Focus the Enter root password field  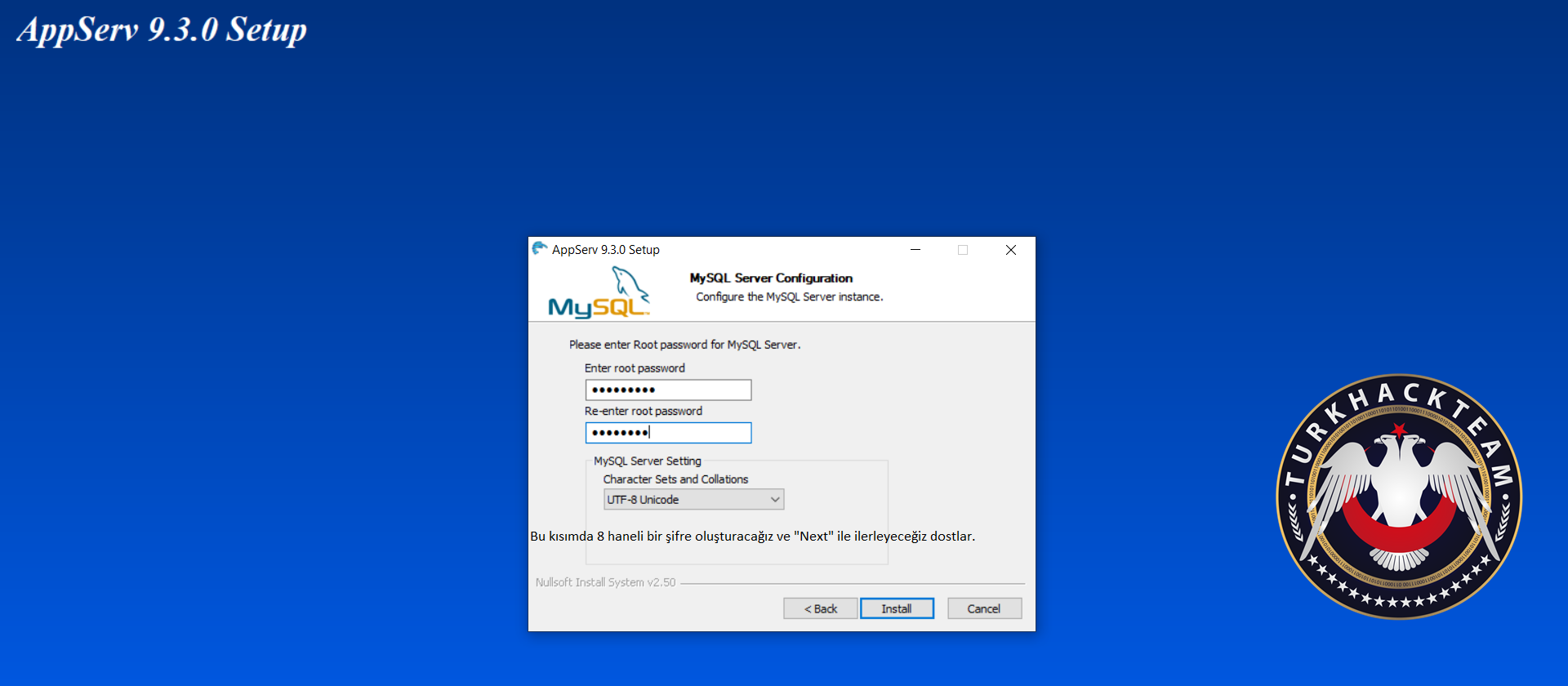tap(668, 390)
